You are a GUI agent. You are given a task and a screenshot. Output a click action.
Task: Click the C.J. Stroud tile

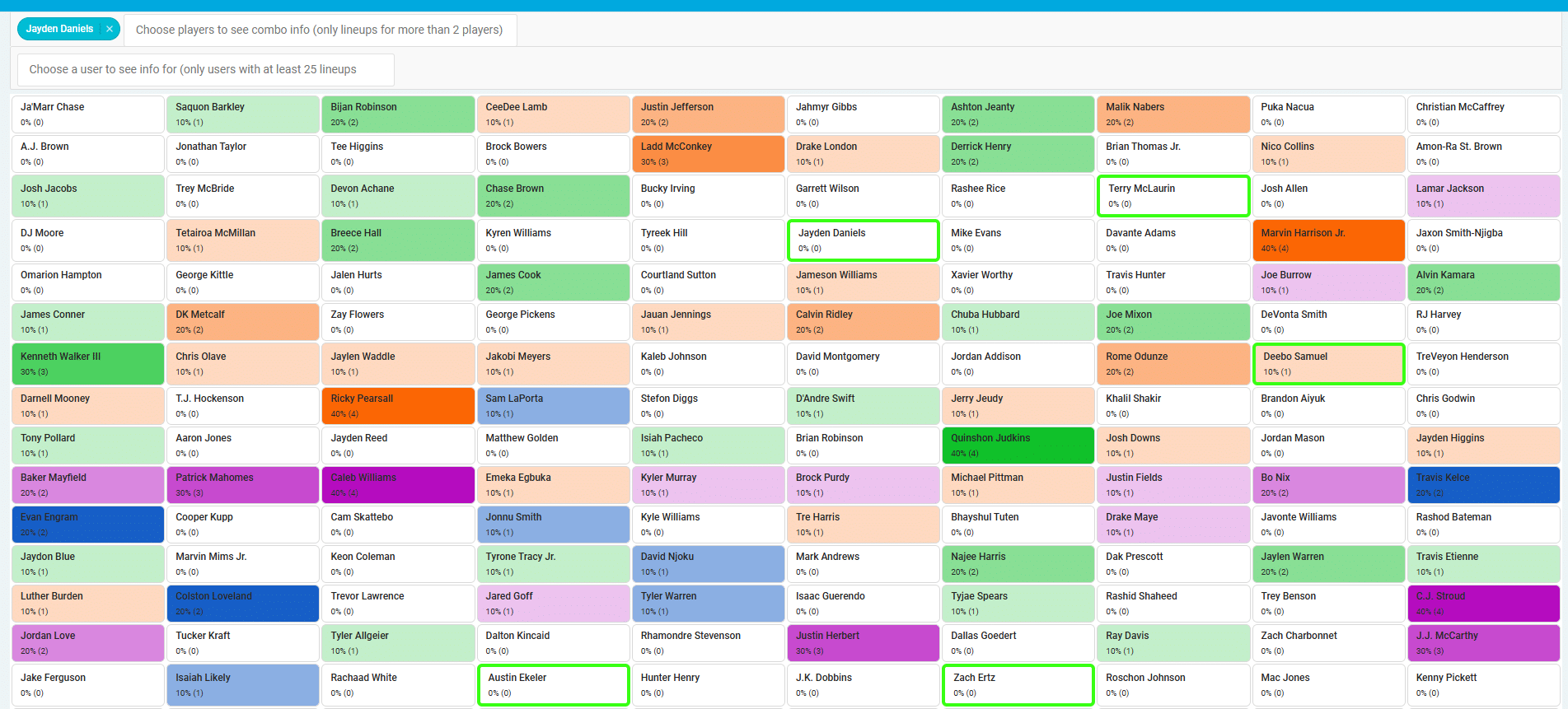(1482, 604)
